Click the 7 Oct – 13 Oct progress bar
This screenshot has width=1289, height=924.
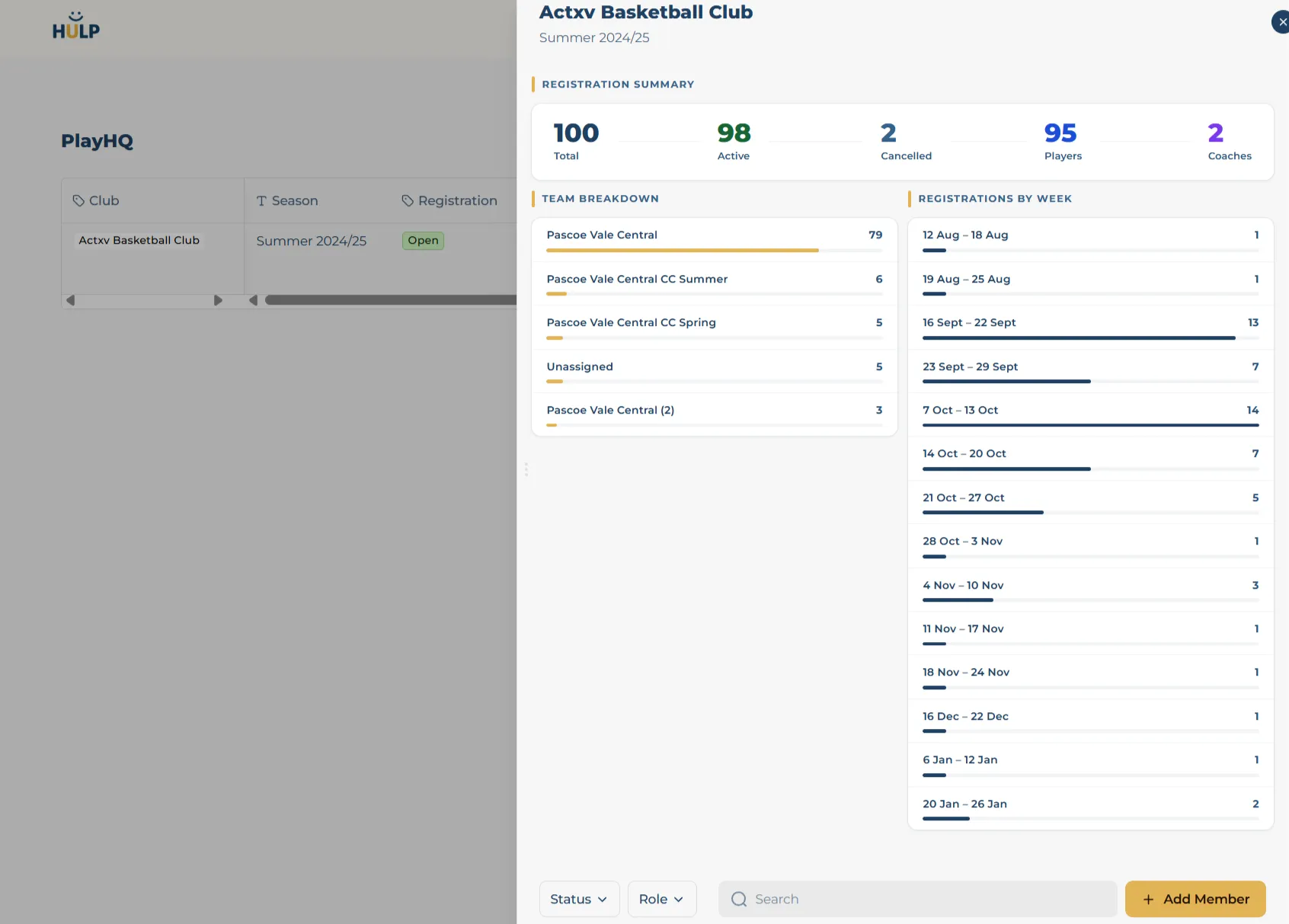pos(1090,425)
